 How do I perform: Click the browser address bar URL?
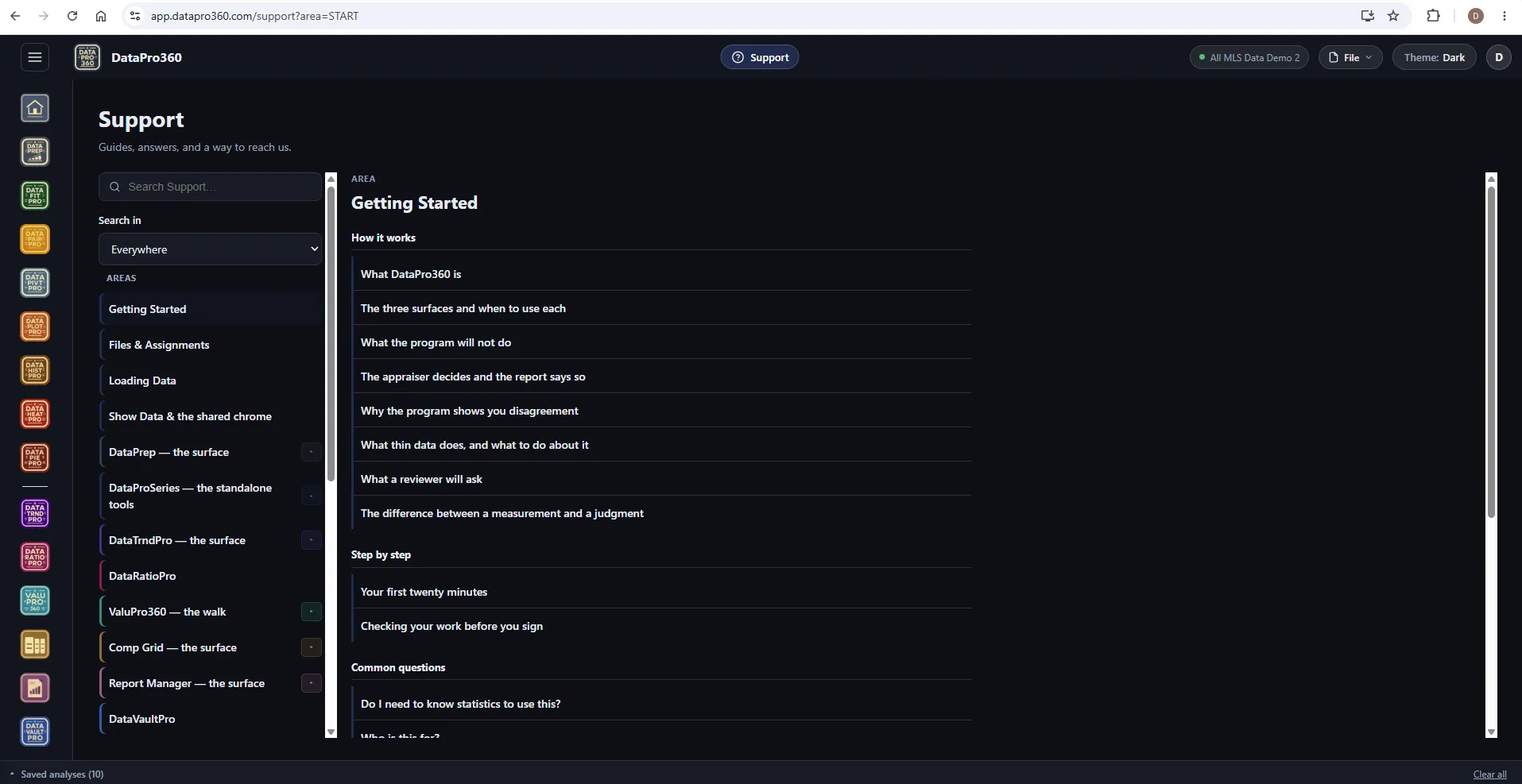point(254,16)
